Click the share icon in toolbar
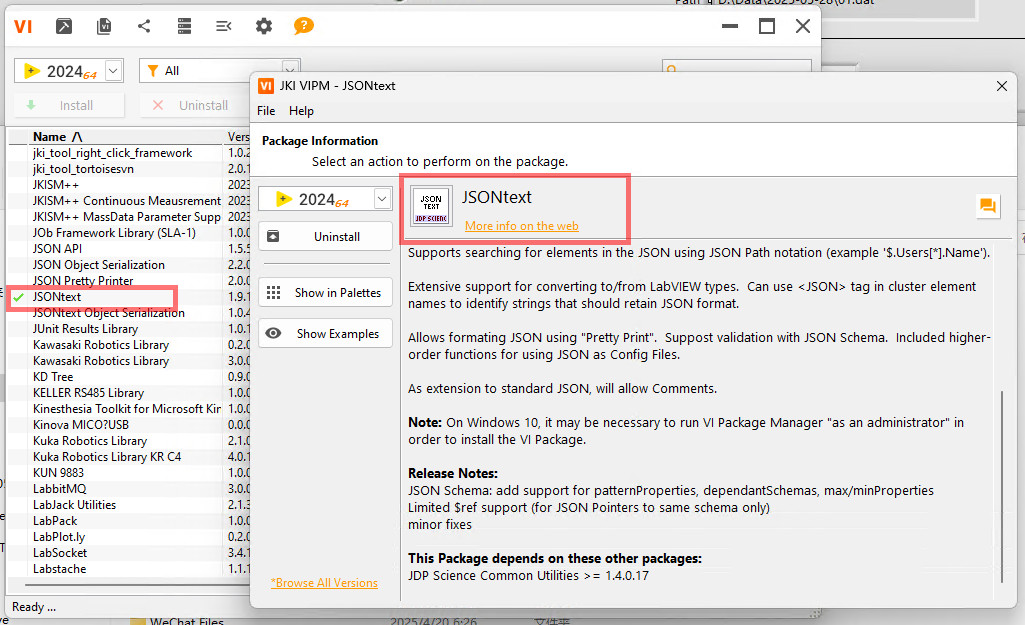The image size is (1025, 625). (144, 27)
